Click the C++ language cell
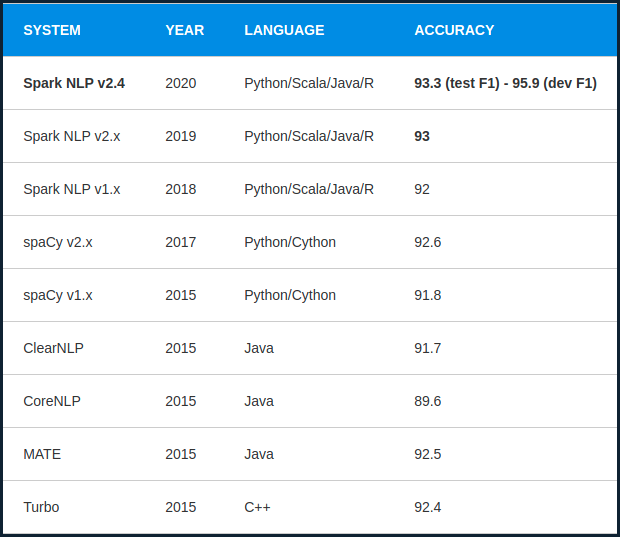Image resolution: width=620 pixels, height=537 pixels. tap(257, 507)
